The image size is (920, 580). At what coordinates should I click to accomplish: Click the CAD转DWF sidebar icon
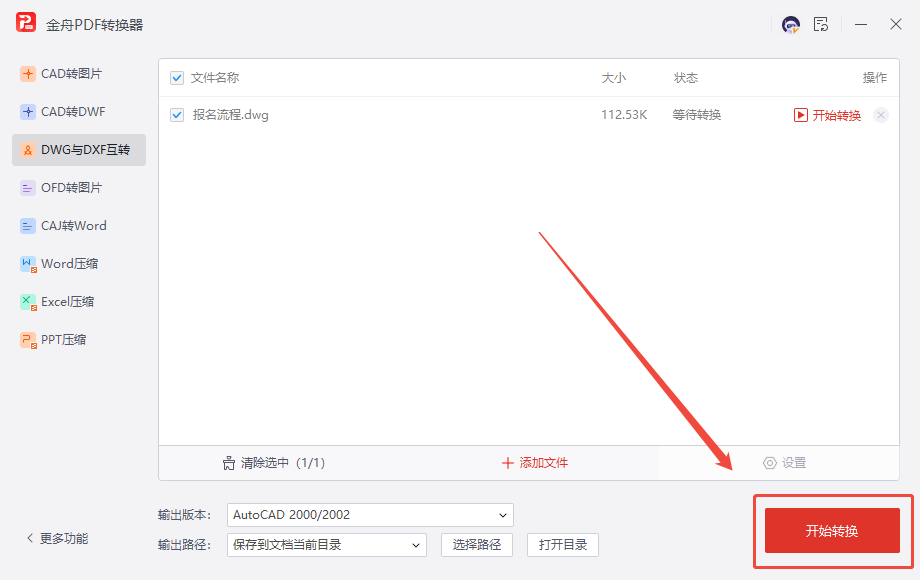[x=28, y=112]
